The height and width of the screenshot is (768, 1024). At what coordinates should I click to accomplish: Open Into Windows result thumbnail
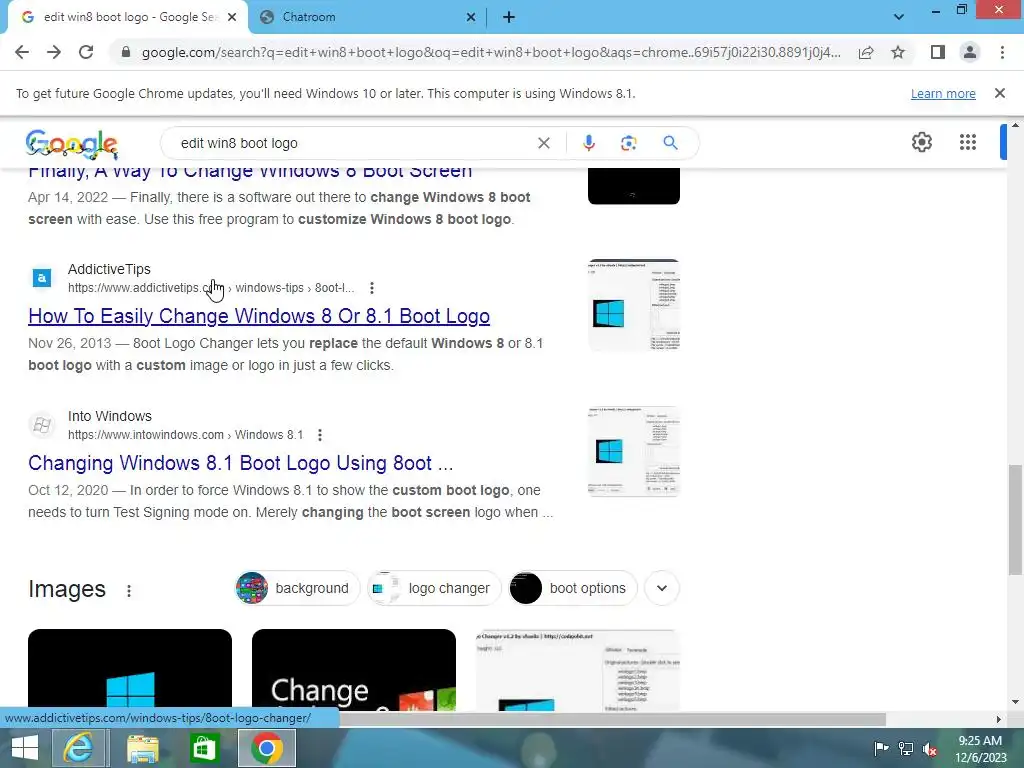pos(634,452)
